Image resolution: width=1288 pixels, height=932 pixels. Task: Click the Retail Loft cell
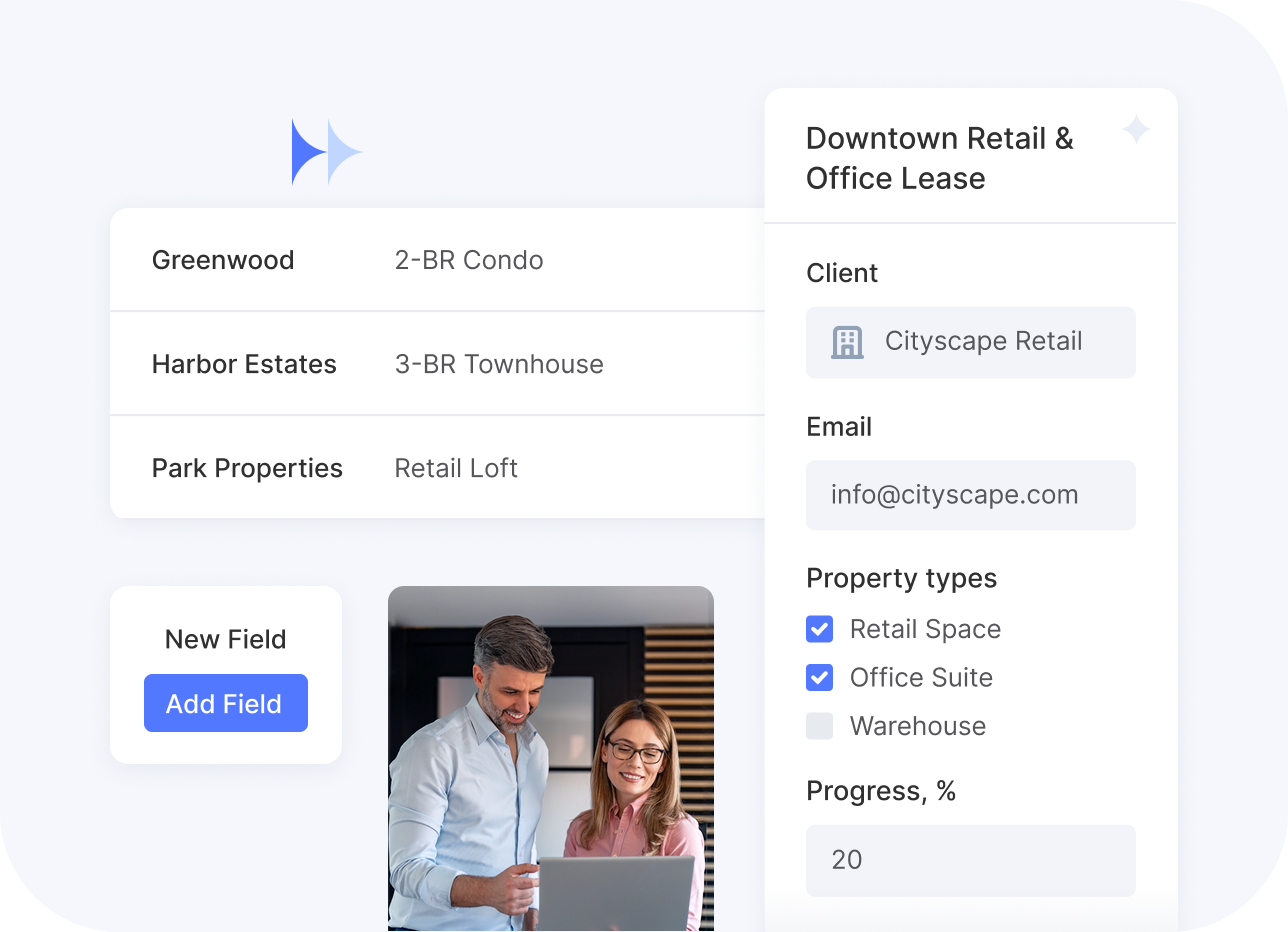click(456, 468)
